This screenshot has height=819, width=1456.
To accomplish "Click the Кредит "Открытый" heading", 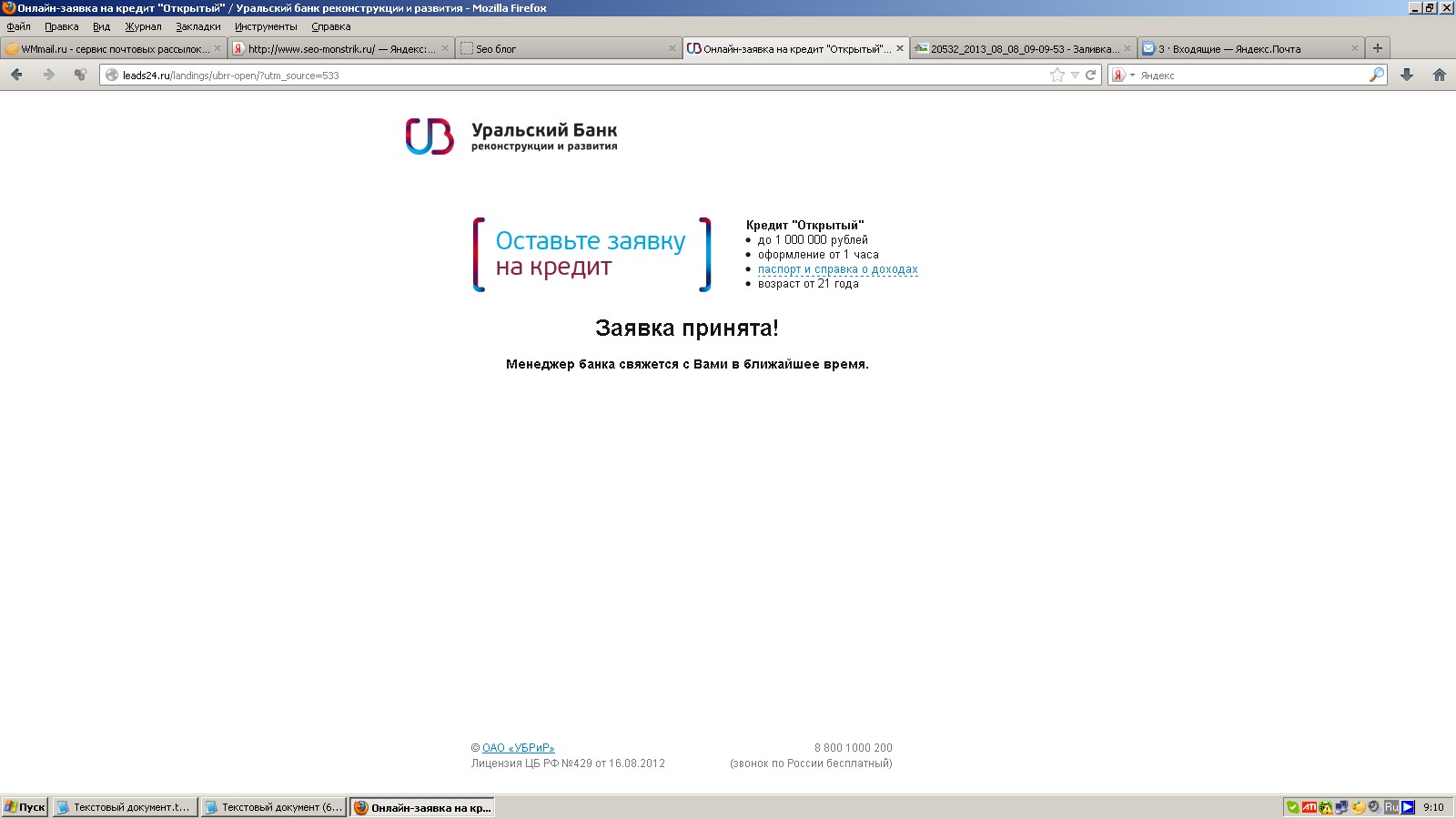I will tap(804, 225).
